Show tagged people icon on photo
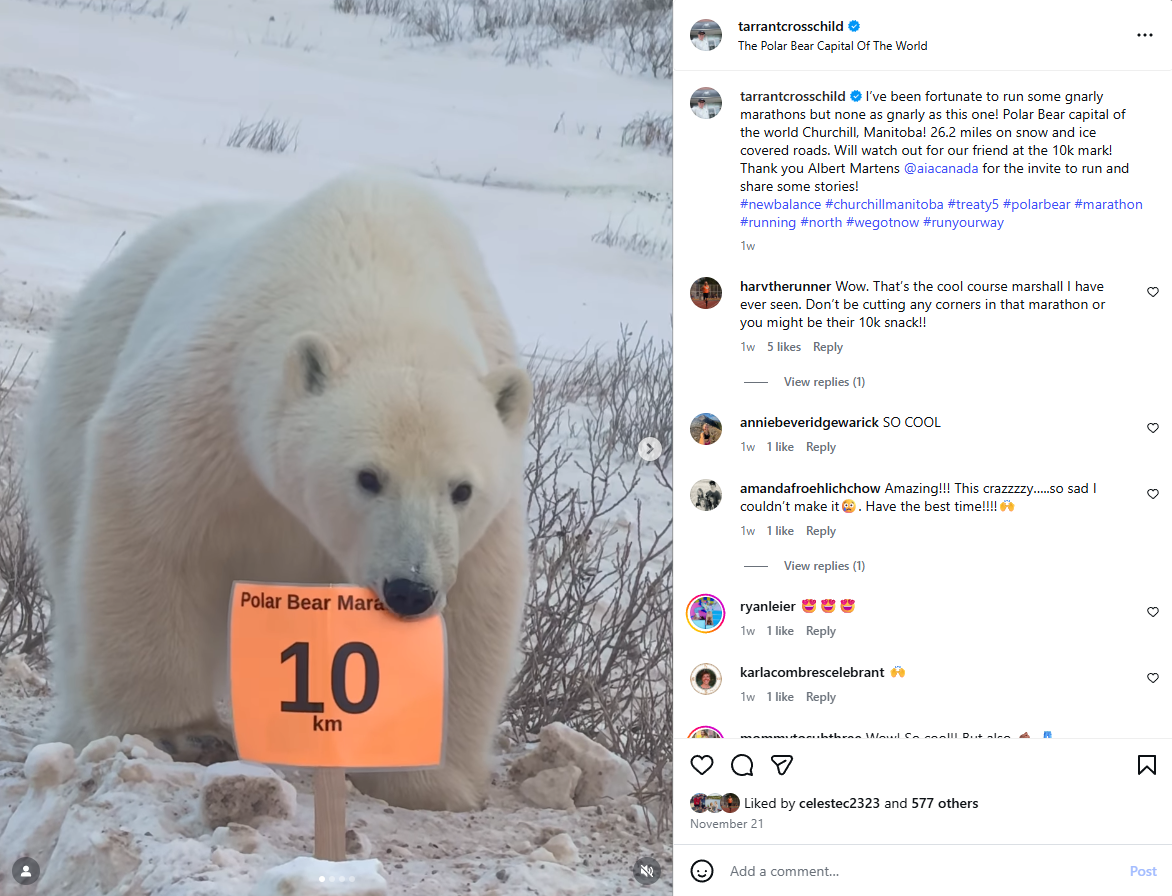 point(26,871)
